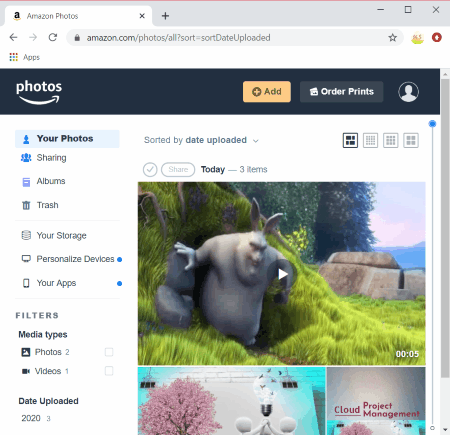Open the Sorted by date uploaded dropdown
The height and width of the screenshot is (435, 450).
[201, 140]
